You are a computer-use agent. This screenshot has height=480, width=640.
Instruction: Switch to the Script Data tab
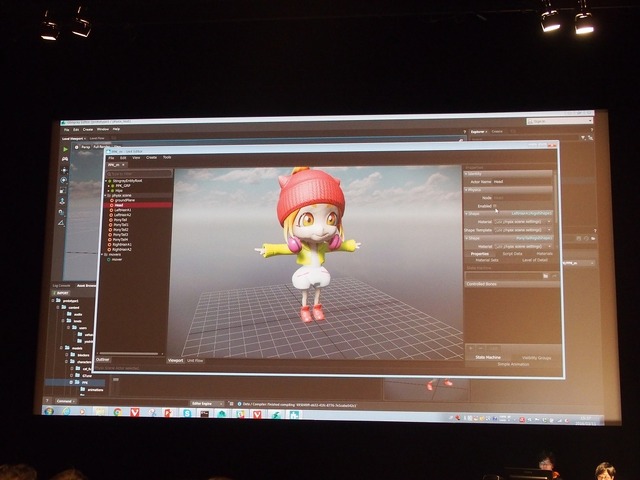pos(512,254)
